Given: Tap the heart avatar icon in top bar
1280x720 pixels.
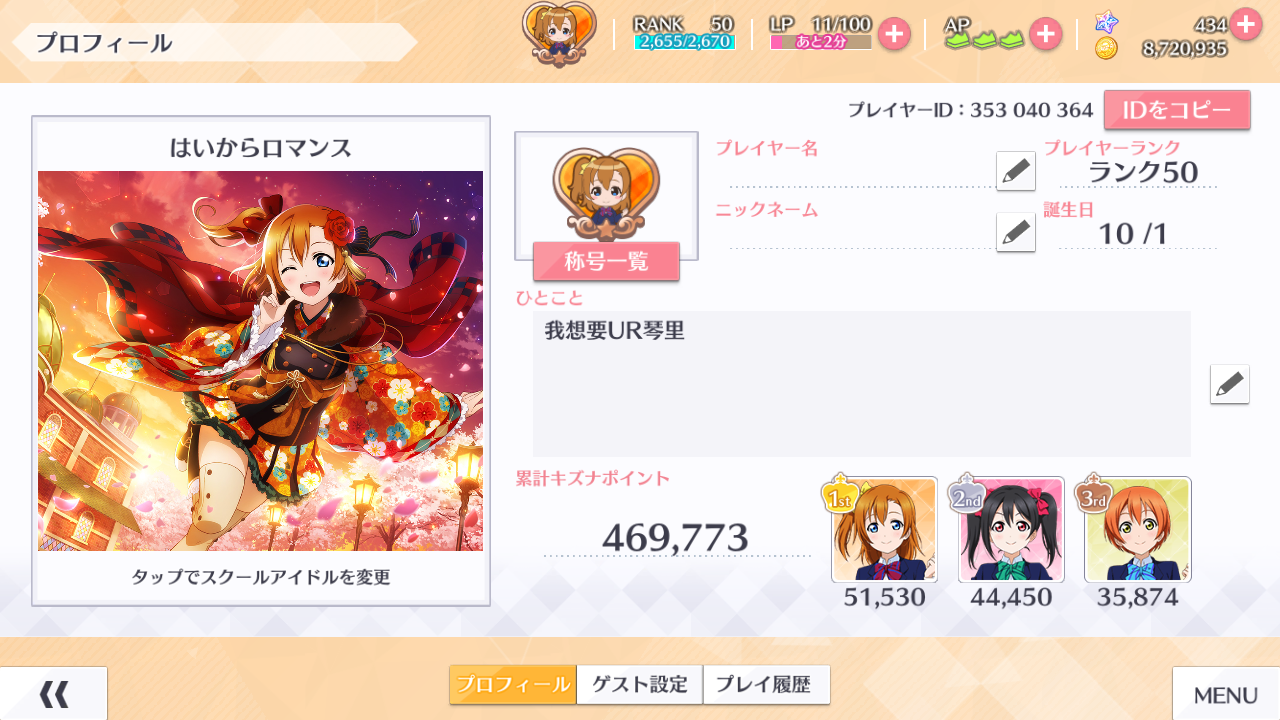Looking at the screenshot, I should click(559, 33).
